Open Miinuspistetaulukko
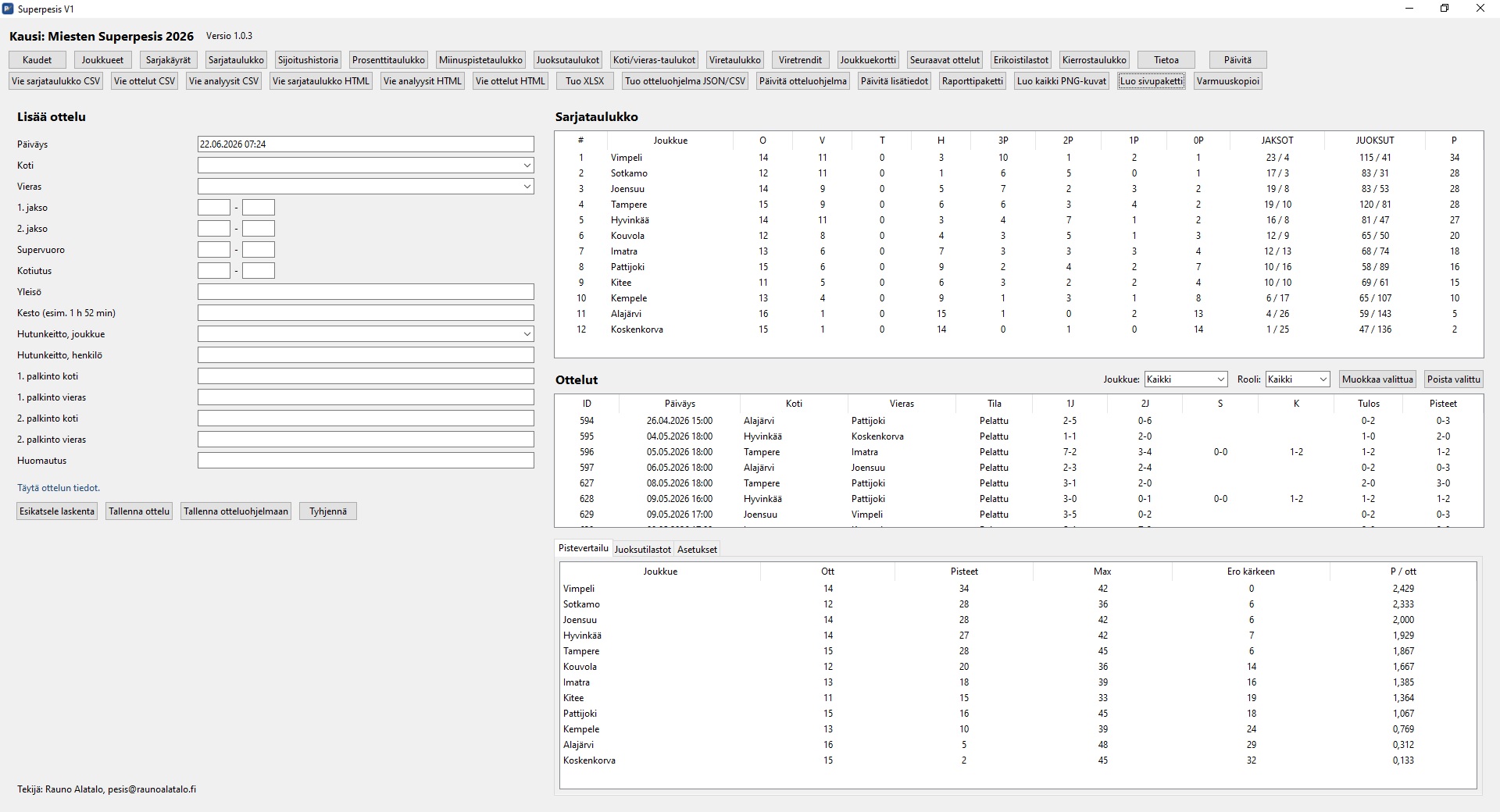1500x812 pixels. tap(480, 60)
